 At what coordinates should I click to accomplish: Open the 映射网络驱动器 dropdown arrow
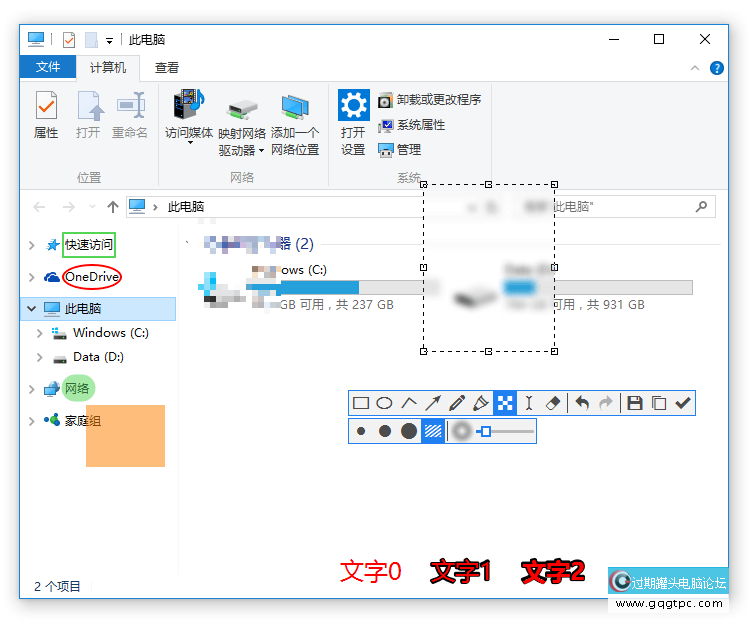pyautogui.click(x=261, y=151)
